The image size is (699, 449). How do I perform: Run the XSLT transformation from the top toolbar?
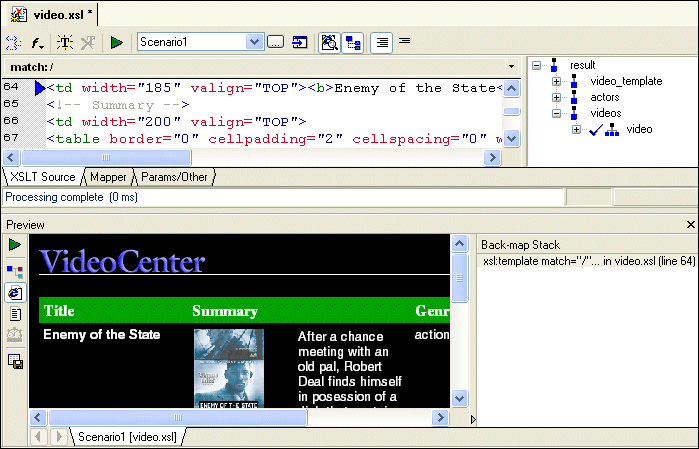117,42
